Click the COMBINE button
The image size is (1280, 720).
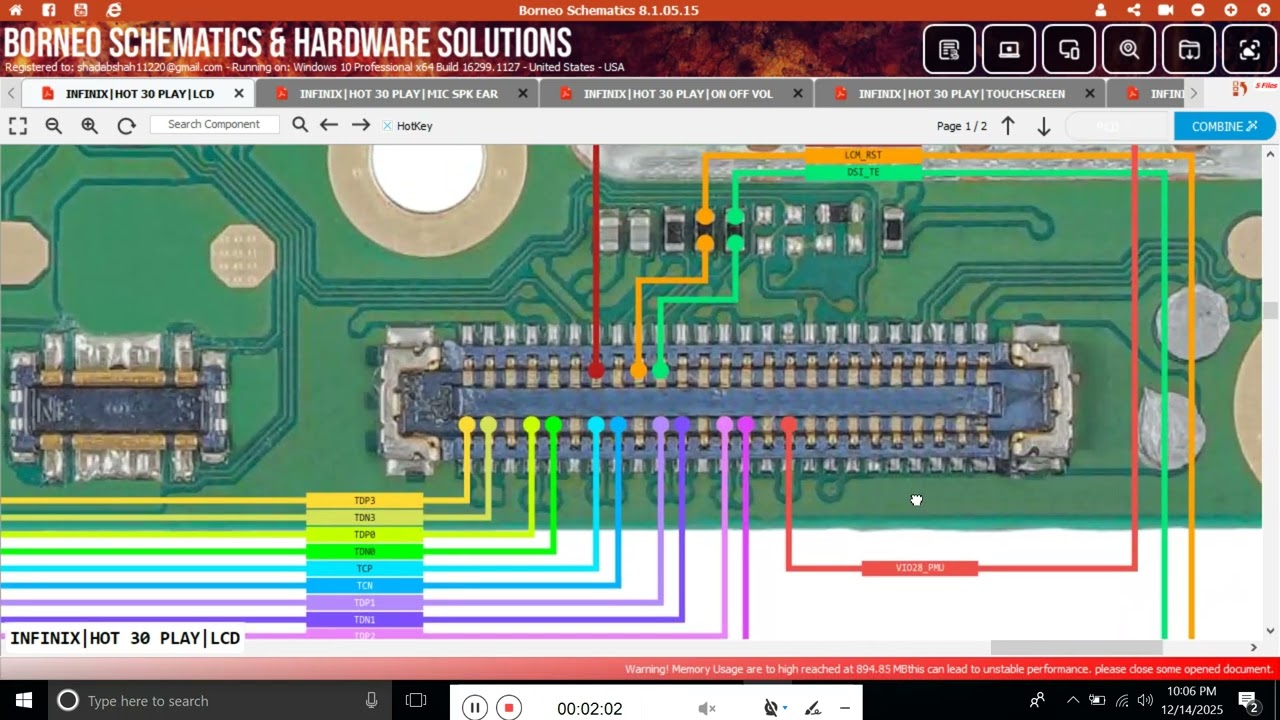[1225, 126]
